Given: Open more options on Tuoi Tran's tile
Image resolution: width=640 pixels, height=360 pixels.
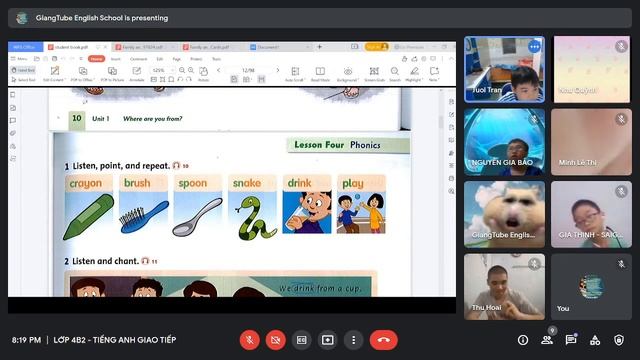Looking at the screenshot, I should click(534, 47).
